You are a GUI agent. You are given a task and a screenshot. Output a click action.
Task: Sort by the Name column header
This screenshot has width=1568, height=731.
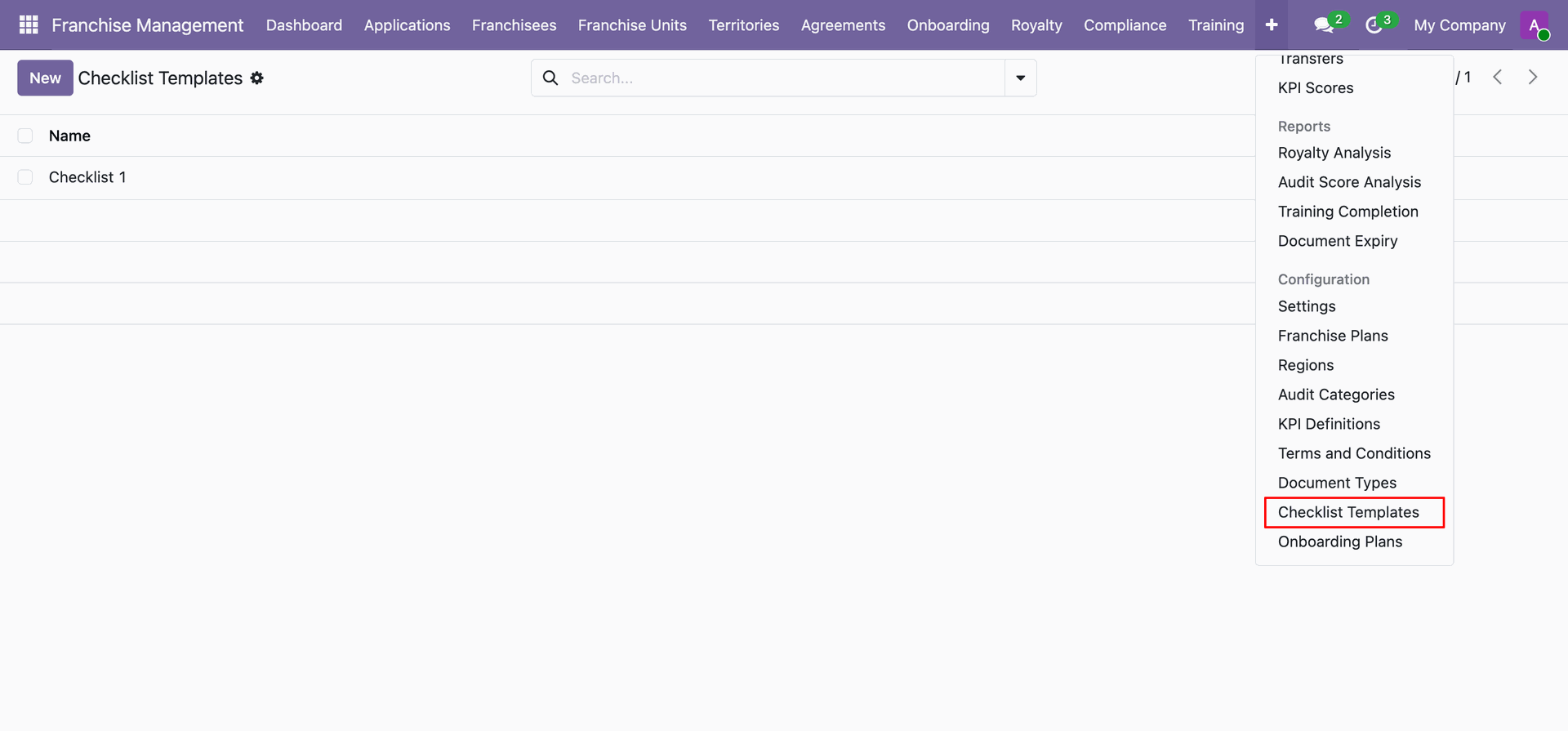point(69,136)
